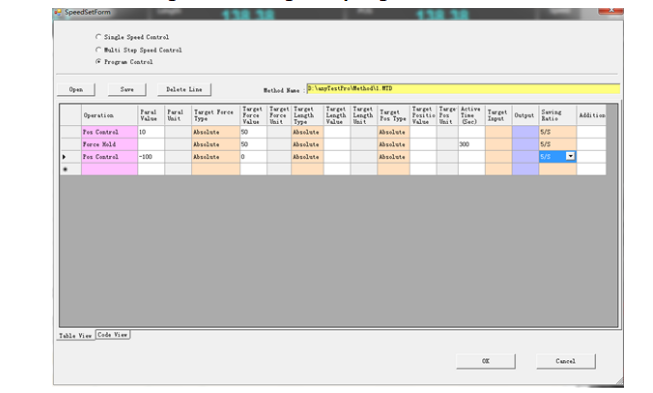Click the purple Output cell in first row
653x393 pixels.
click(525, 132)
